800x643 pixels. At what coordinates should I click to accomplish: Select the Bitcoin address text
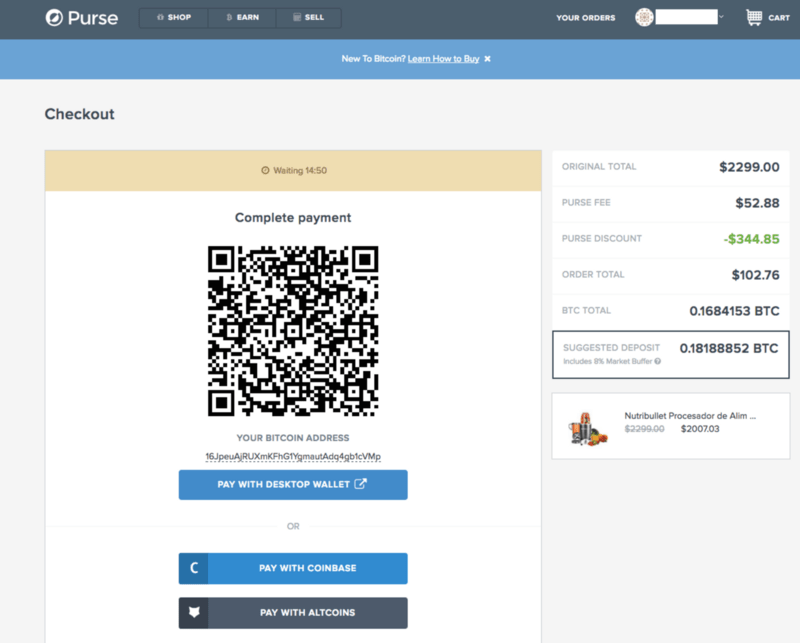pyautogui.click(x=293, y=456)
